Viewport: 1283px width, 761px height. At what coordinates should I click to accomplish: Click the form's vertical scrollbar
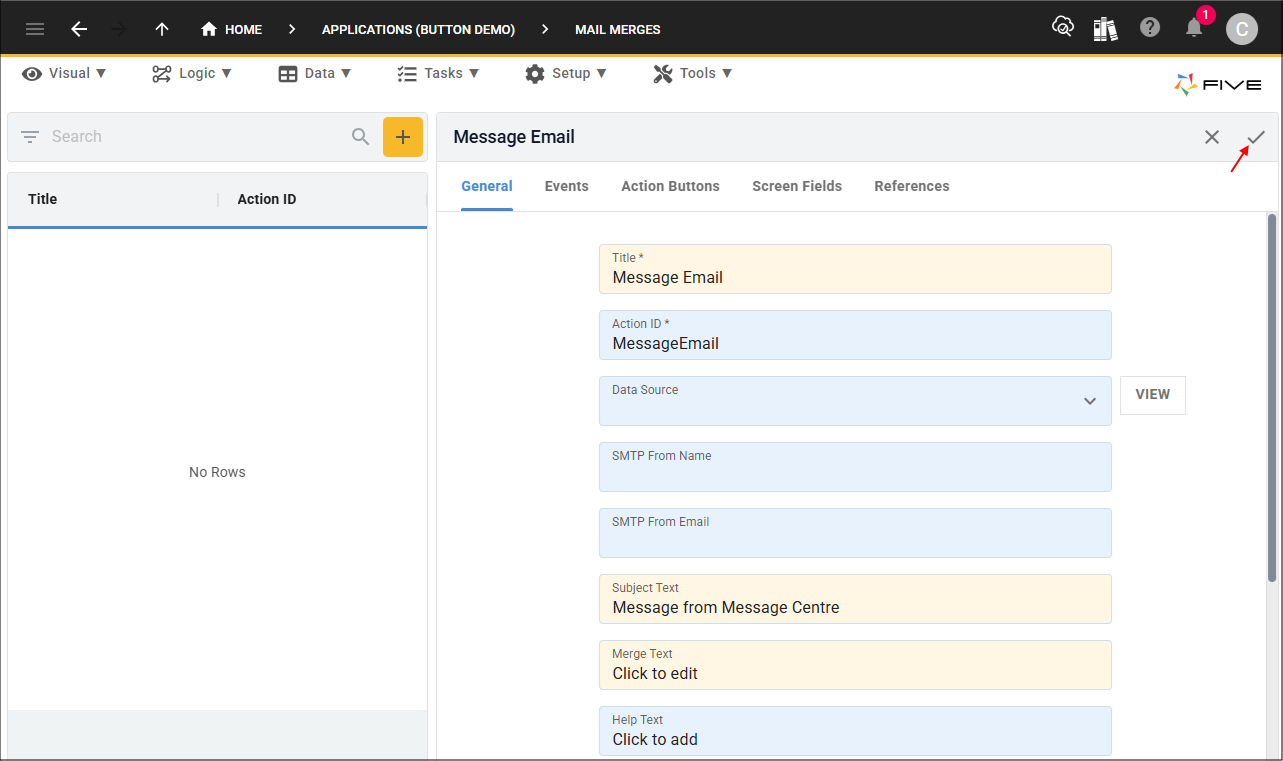(1272, 398)
